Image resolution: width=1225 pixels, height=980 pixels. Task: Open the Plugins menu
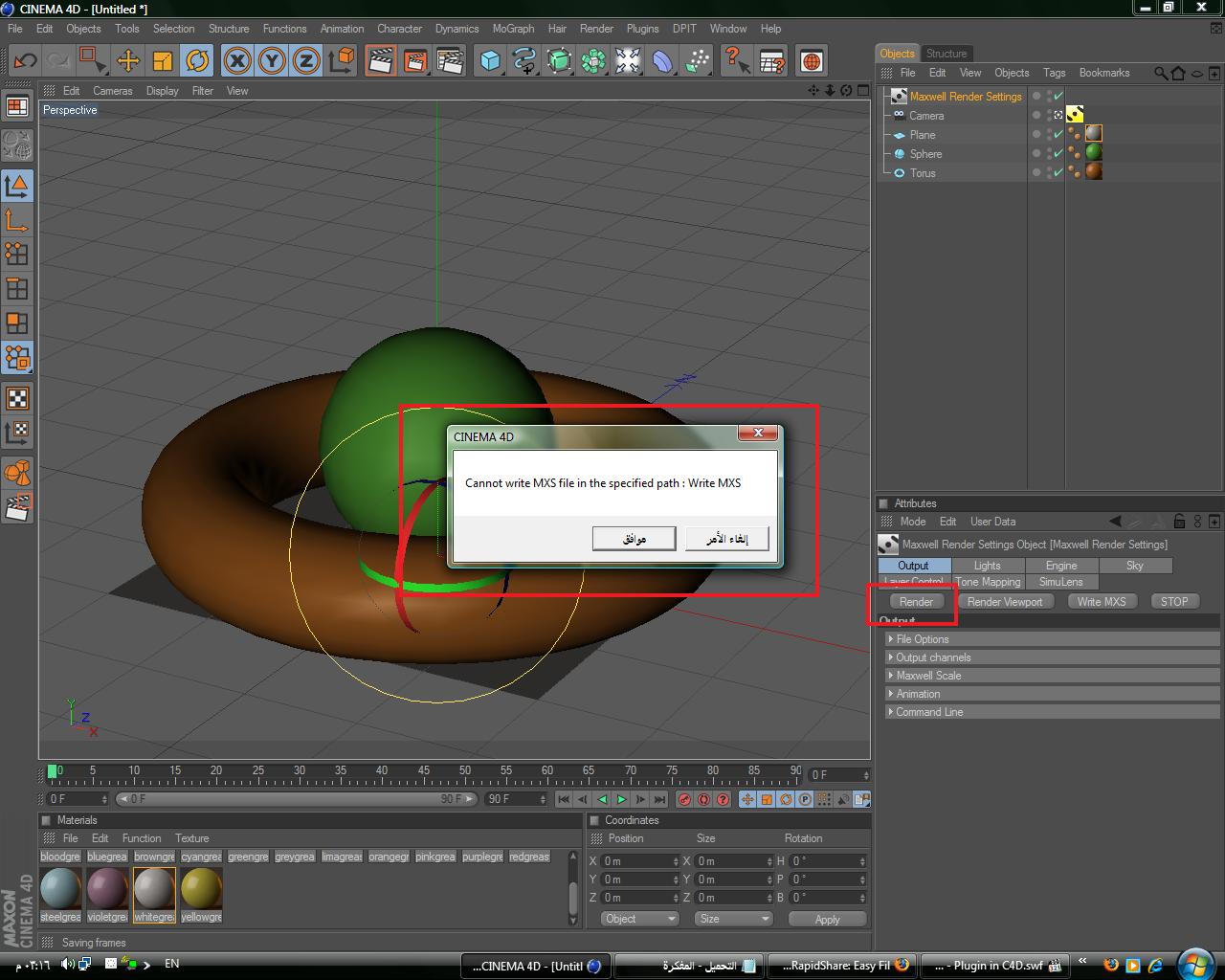click(x=642, y=29)
